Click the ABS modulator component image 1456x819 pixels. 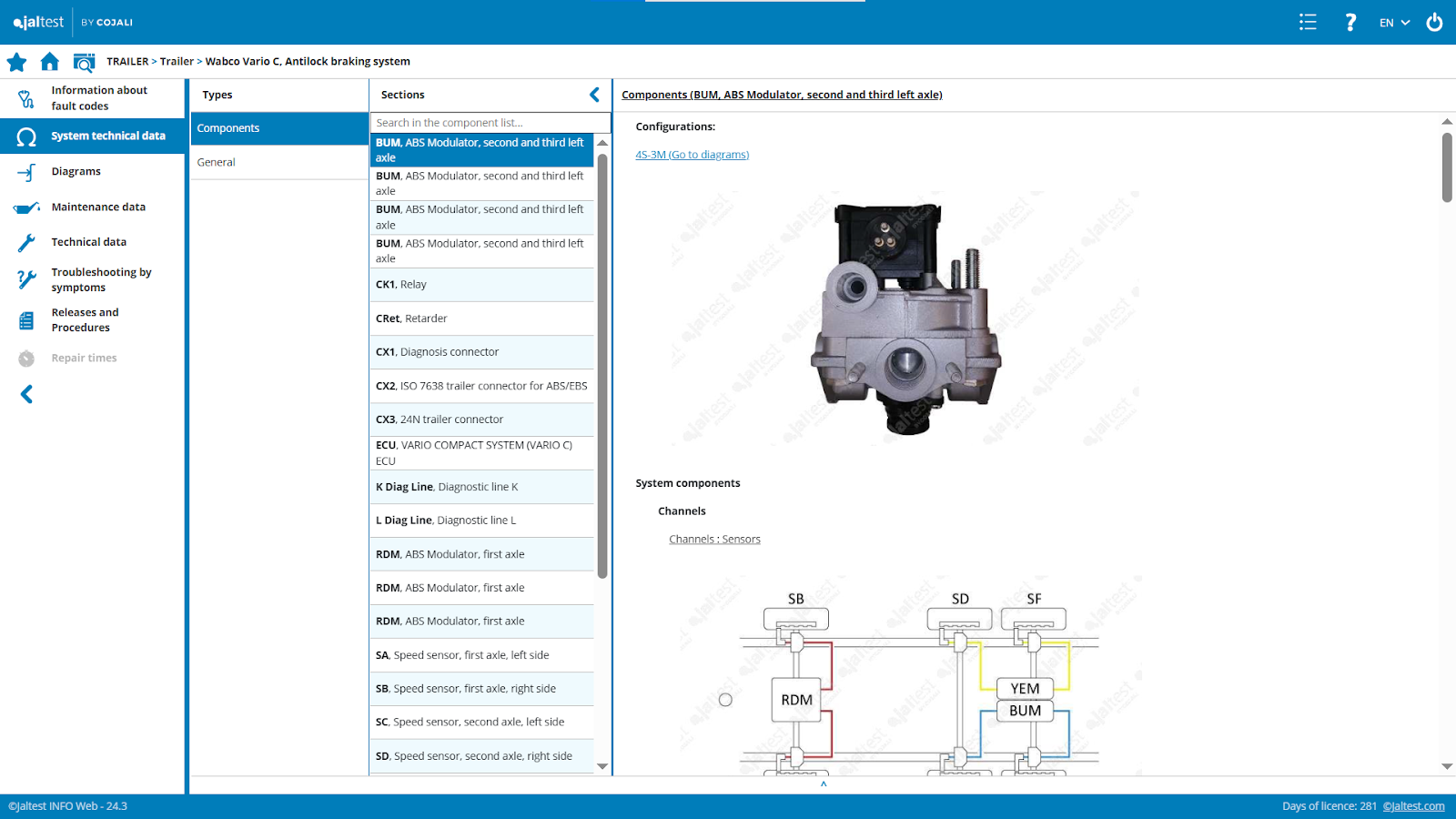(x=907, y=318)
